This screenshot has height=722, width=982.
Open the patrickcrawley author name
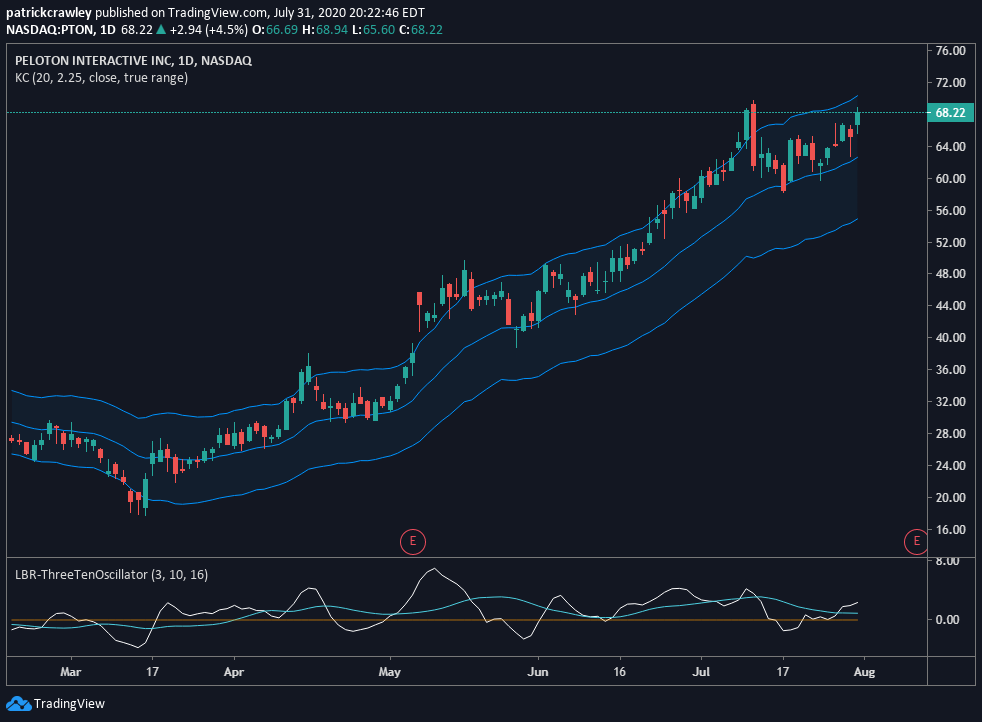(49, 13)
